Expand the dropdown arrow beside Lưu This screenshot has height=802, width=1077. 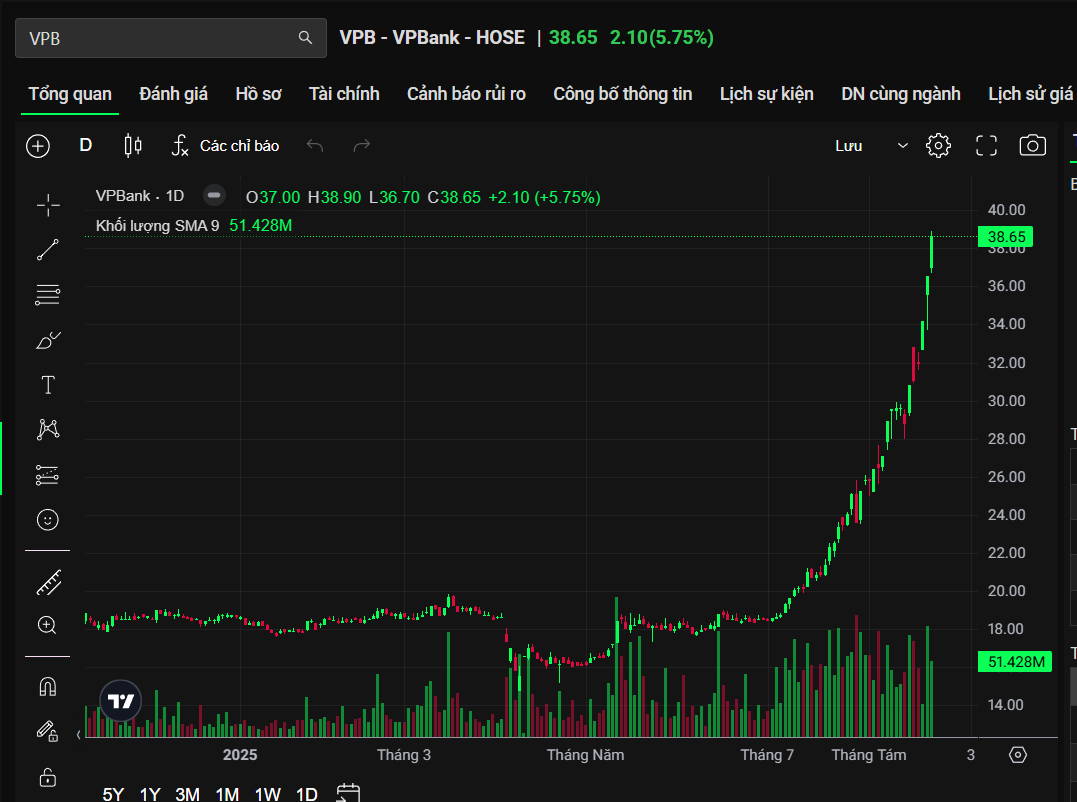click(903, 146)
